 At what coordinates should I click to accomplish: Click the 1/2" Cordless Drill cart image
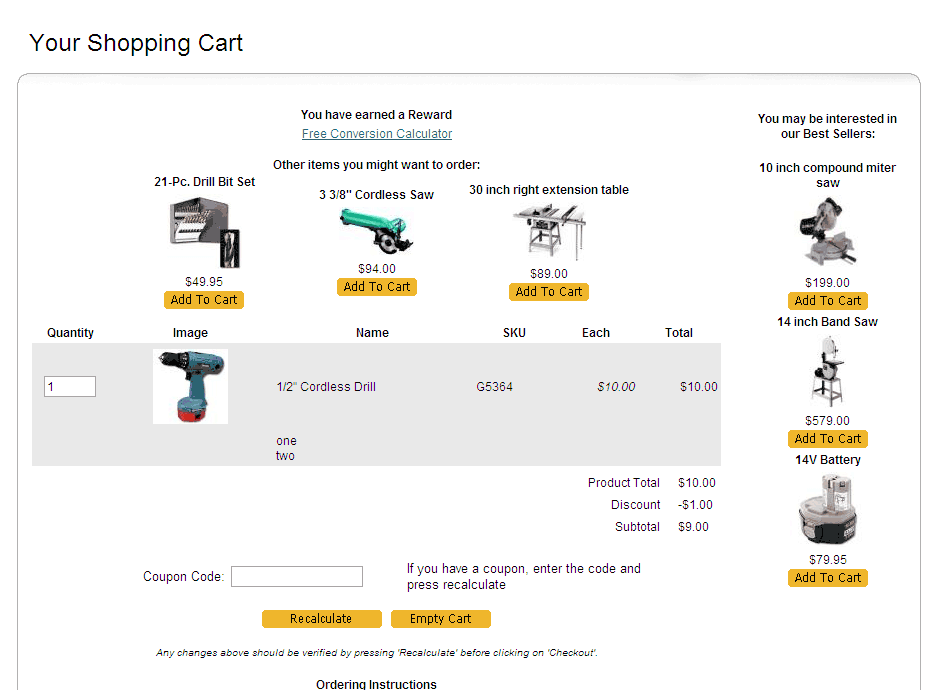pyautogui.click(x=190, y=386)
